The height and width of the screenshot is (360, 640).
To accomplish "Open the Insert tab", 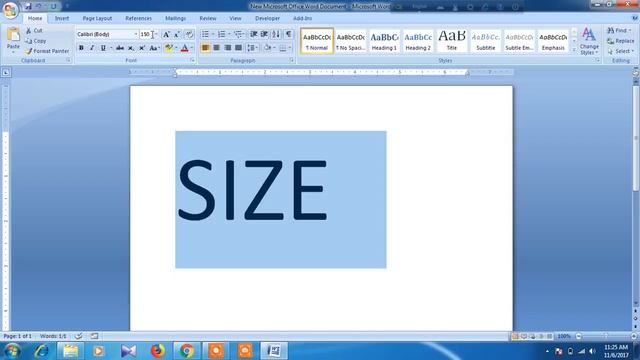I will coord(62,18).
